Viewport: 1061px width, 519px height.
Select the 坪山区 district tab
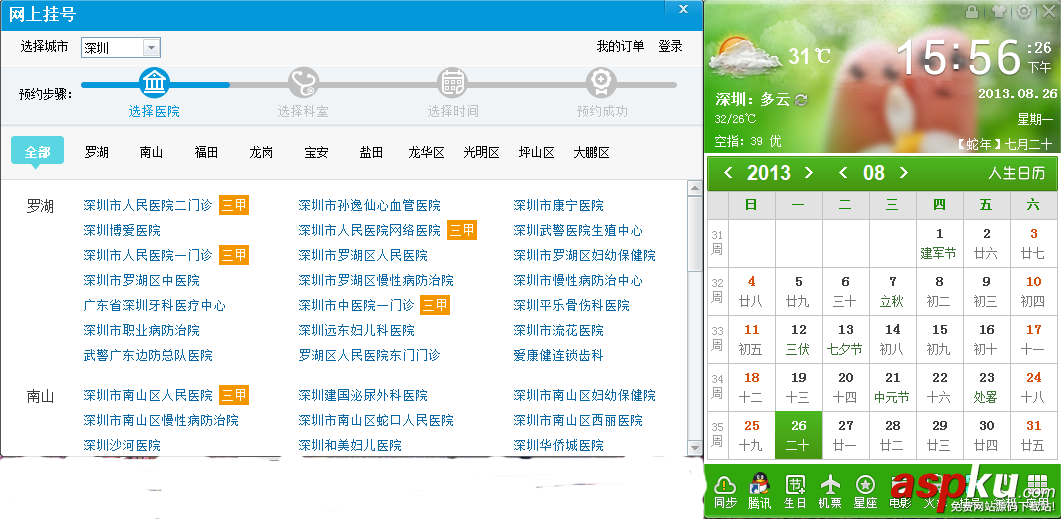point(537,152)
